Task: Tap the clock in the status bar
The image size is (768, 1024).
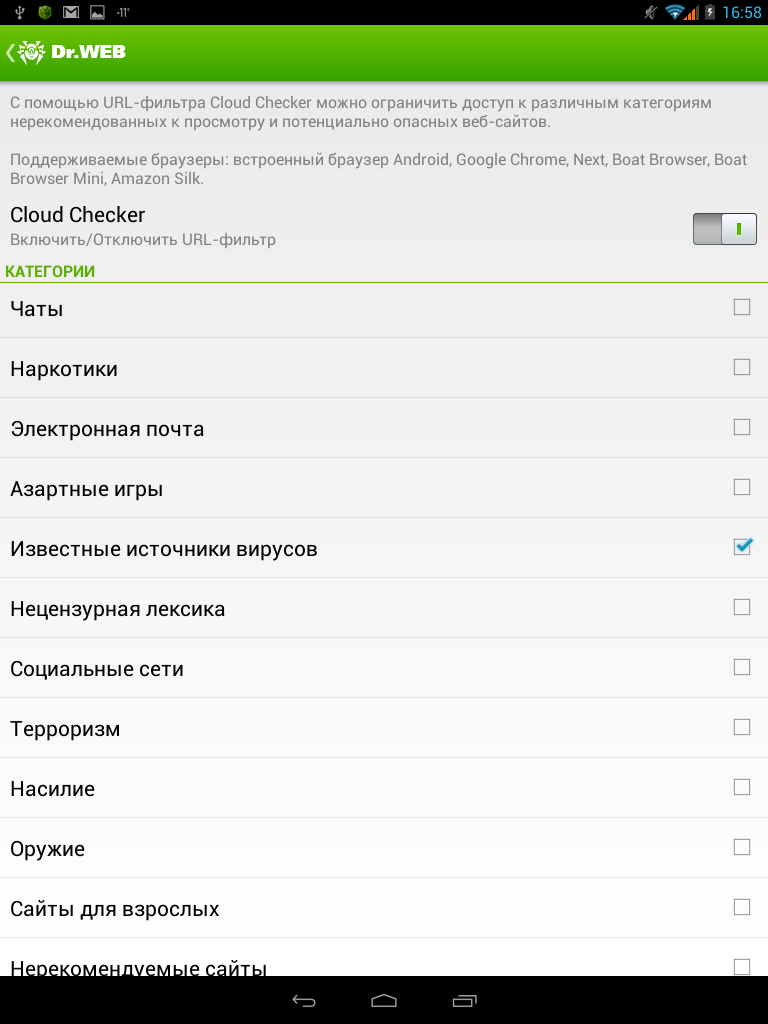Action: coord(741,12)
